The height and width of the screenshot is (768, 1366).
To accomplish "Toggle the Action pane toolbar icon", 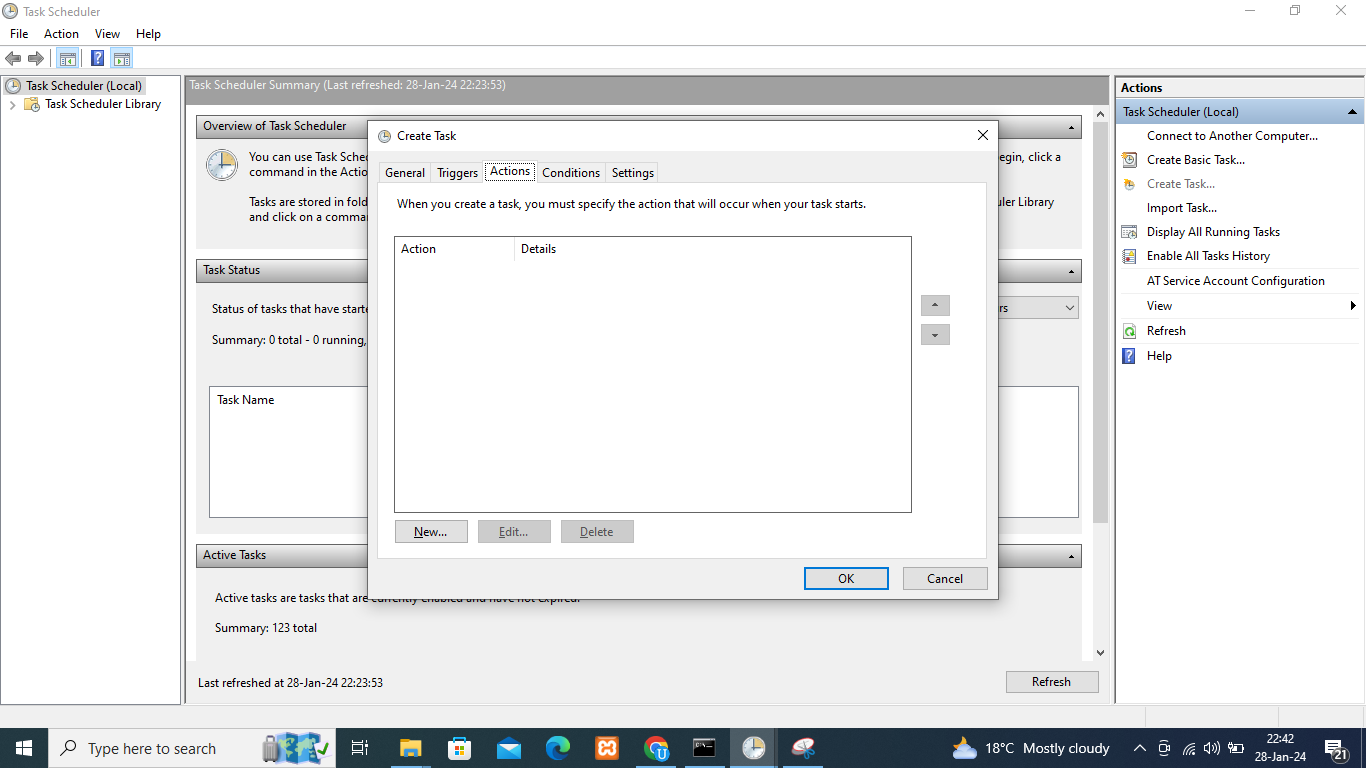I will (122, 59).
